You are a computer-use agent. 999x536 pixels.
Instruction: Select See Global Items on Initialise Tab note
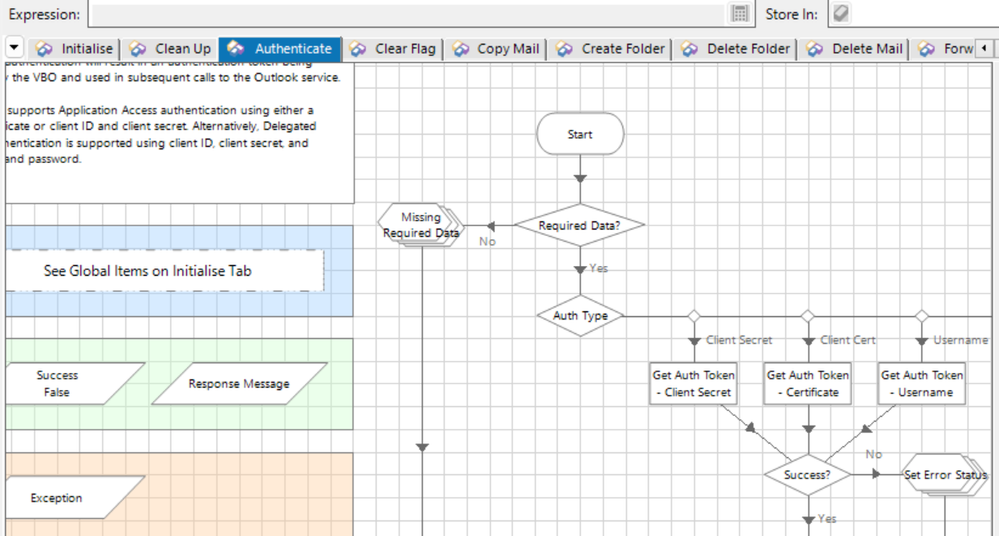coord(164,271)
